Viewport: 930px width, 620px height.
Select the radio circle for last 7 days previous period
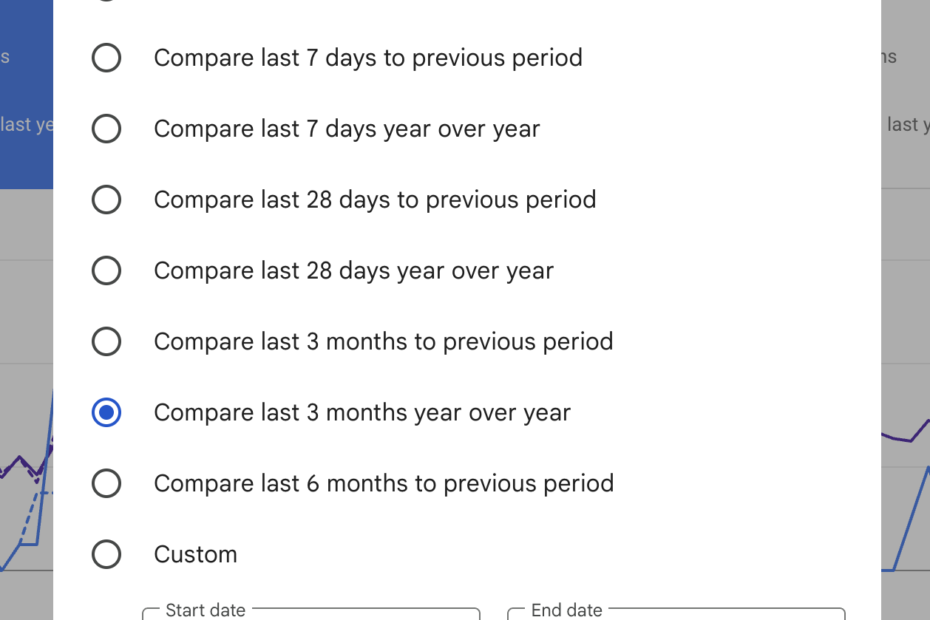(x=106, y=58)
